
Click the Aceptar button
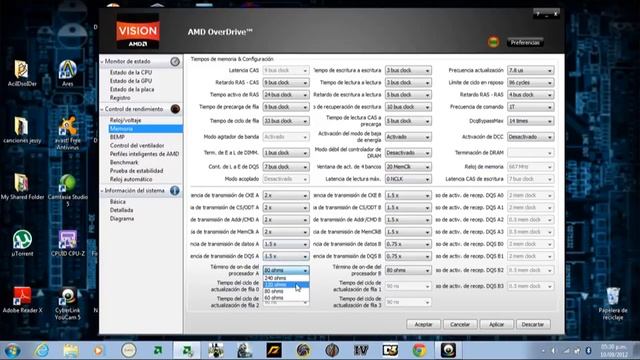click(423, 324)
